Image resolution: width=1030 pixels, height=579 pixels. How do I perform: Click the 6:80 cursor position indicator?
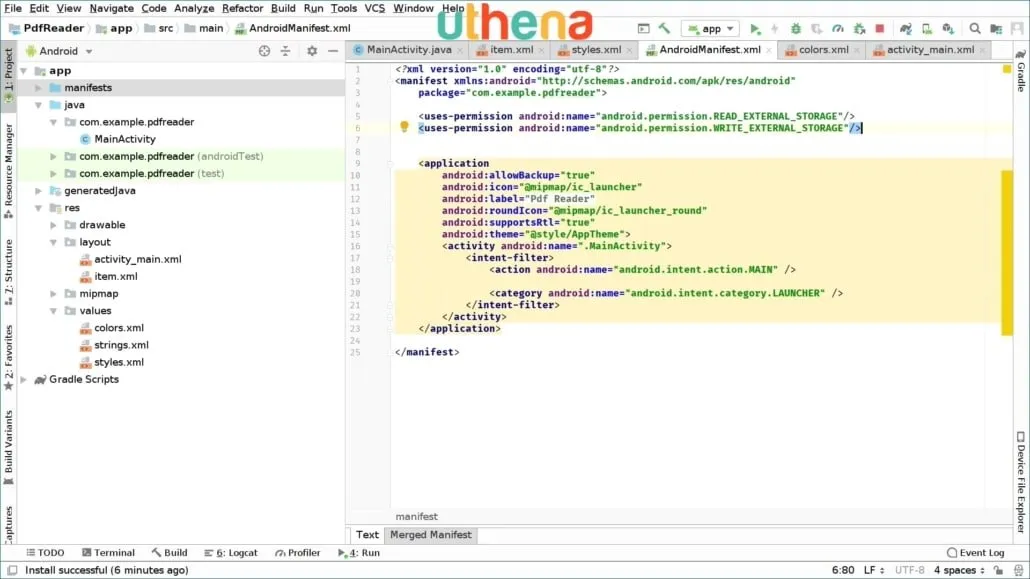point(843,570)
